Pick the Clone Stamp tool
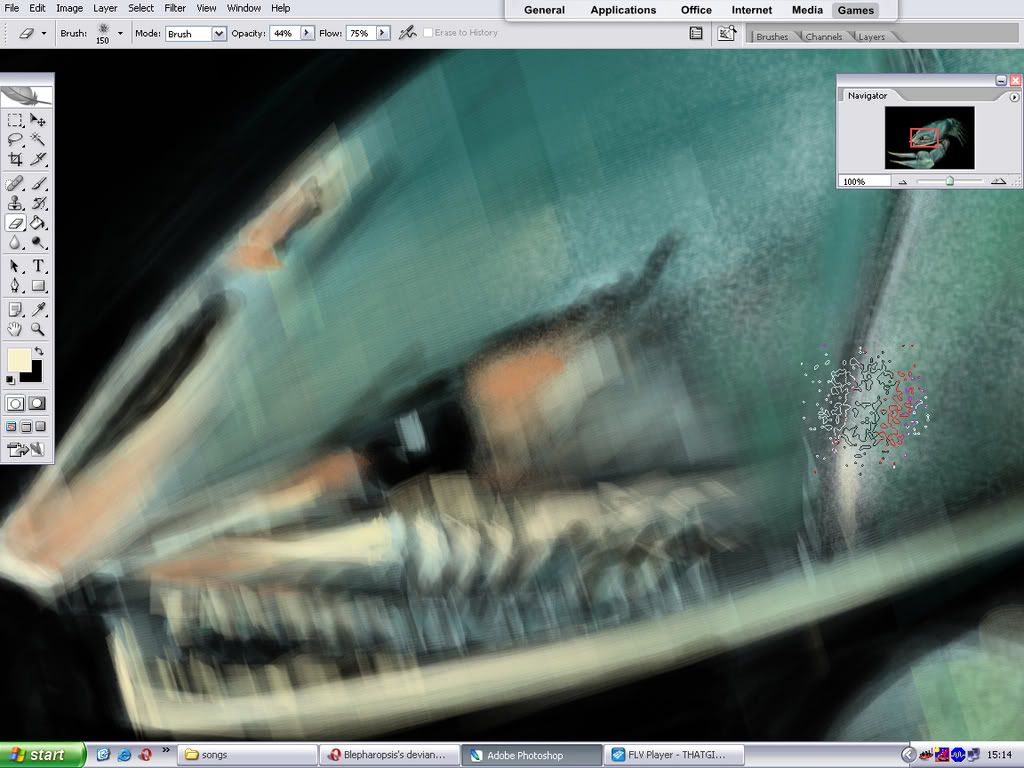This screenshot has width=1024, height=768. tap(15, 203)
